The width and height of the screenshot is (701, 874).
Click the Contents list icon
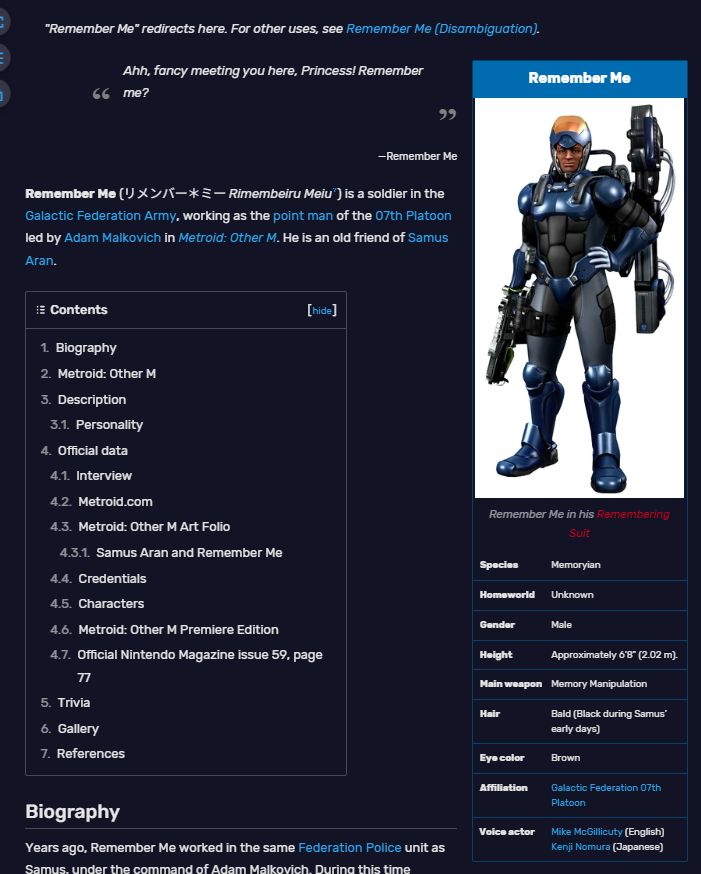point(40,310)
